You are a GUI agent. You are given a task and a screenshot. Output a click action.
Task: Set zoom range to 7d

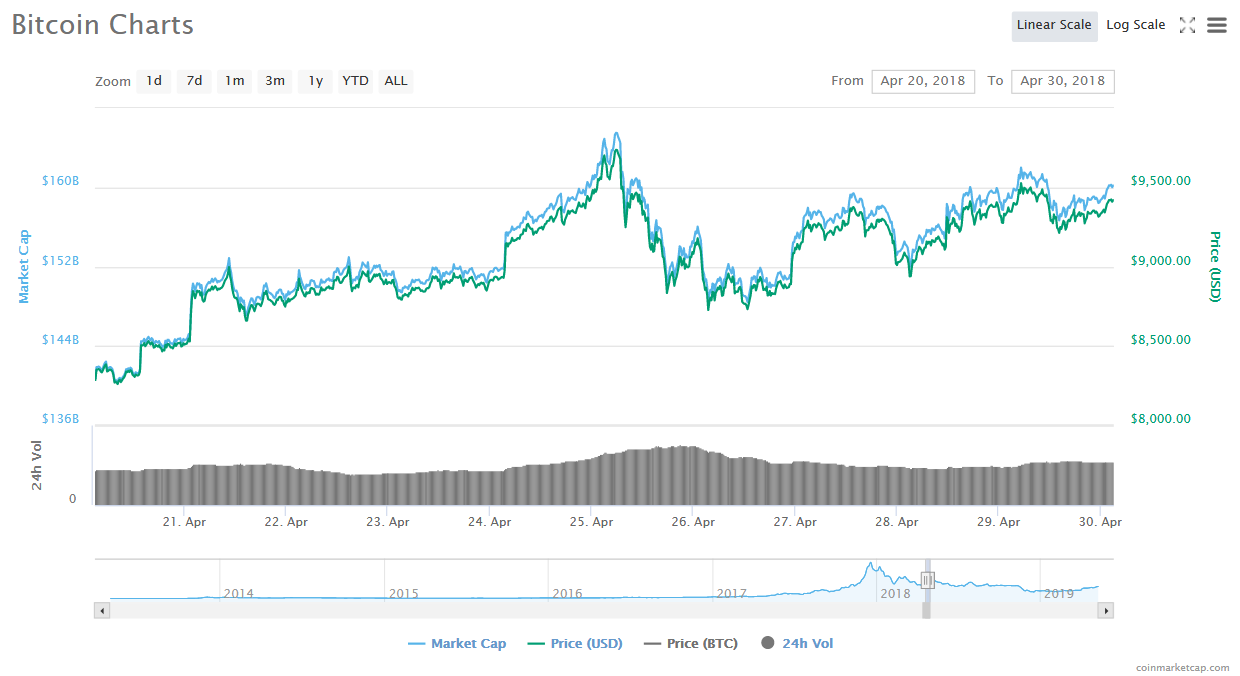[194, 81]
